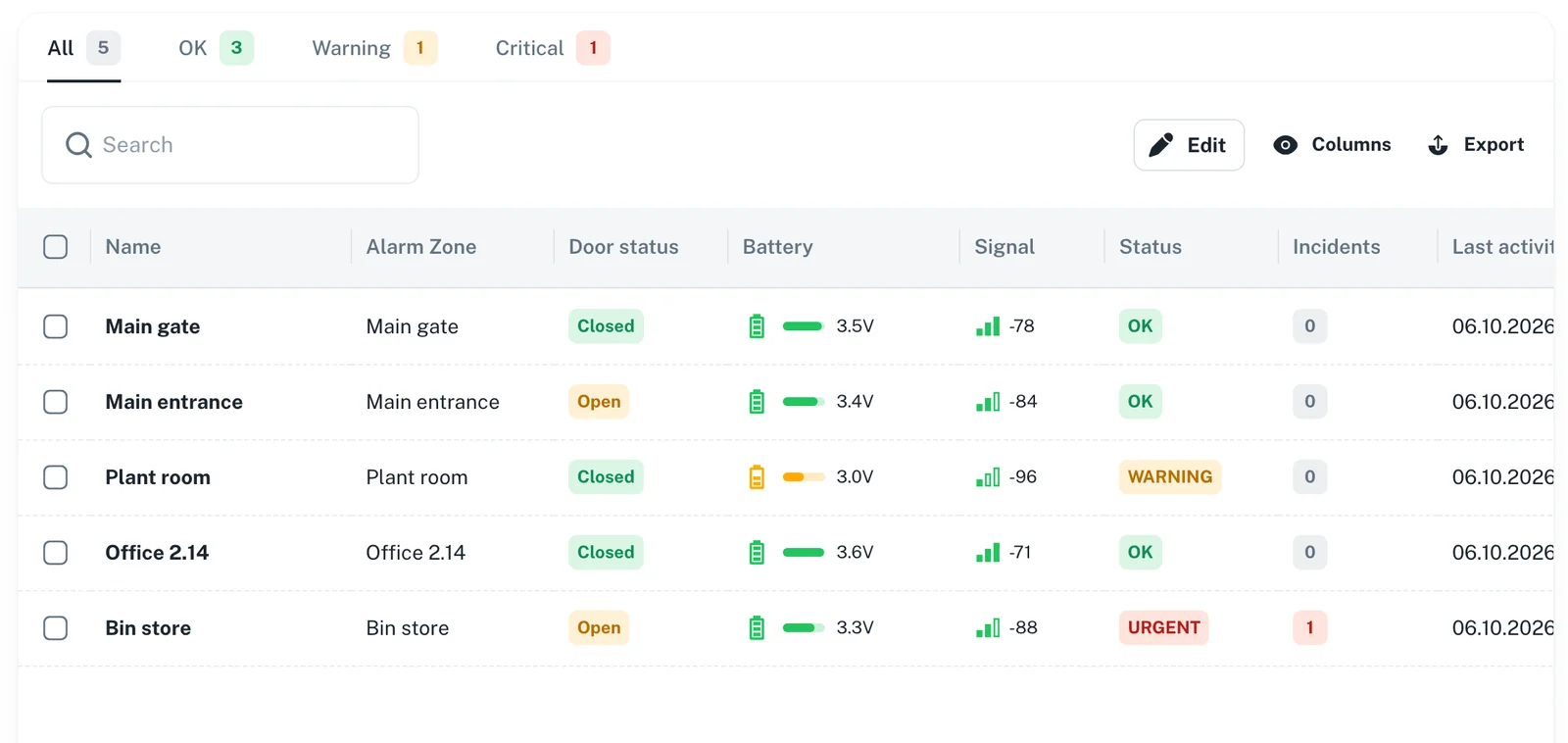Click the Incidents column header
This screenshot has height=743, width=1568.
pos(1336,247)
